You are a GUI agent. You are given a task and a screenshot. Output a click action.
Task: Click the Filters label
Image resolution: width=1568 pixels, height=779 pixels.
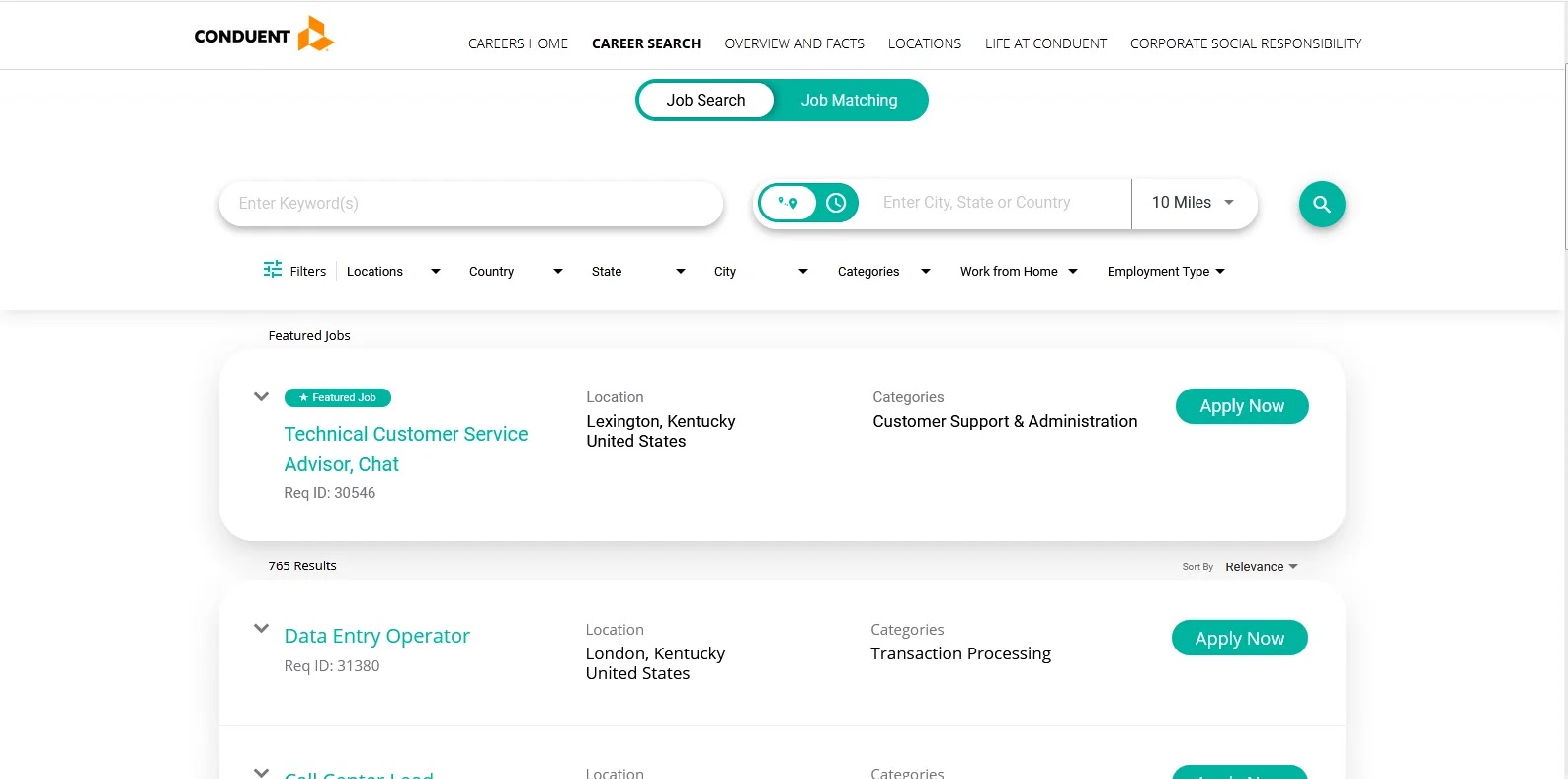point(308,272)
